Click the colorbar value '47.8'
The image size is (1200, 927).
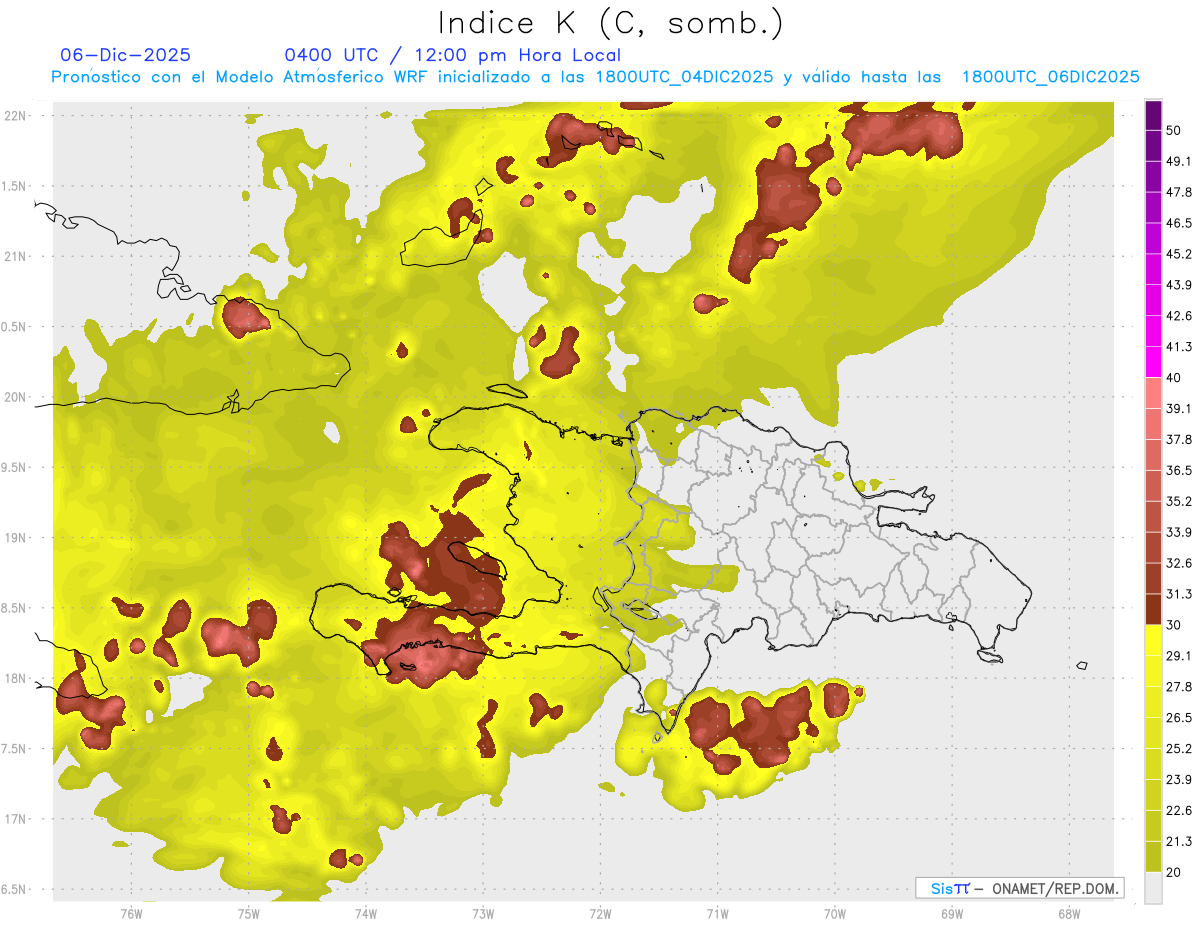[1179, 192]
